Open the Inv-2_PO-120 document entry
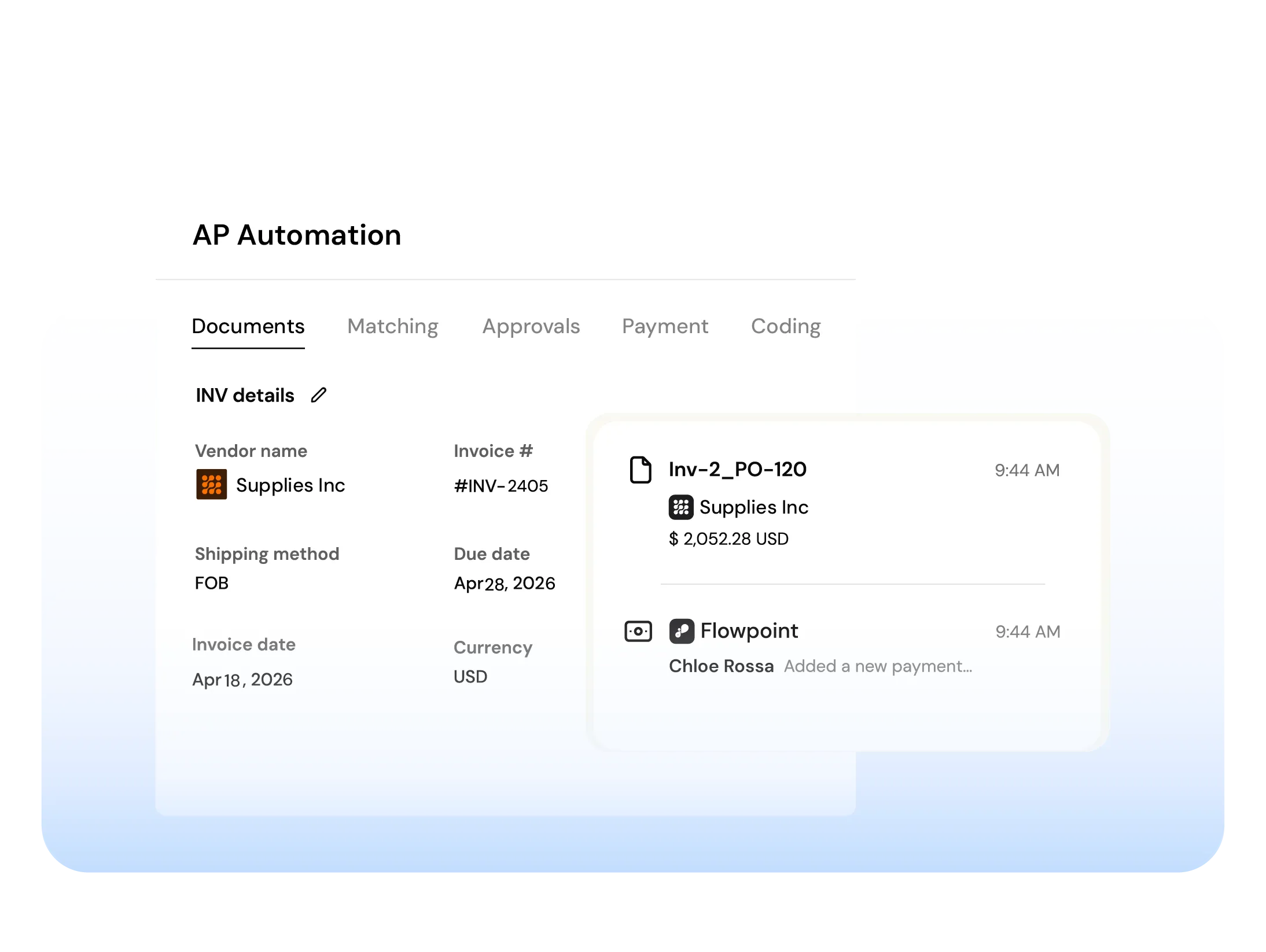Image resolution: width=1266 pixels, height=952 pixels. pyautogui.click(x=737, y=469)
